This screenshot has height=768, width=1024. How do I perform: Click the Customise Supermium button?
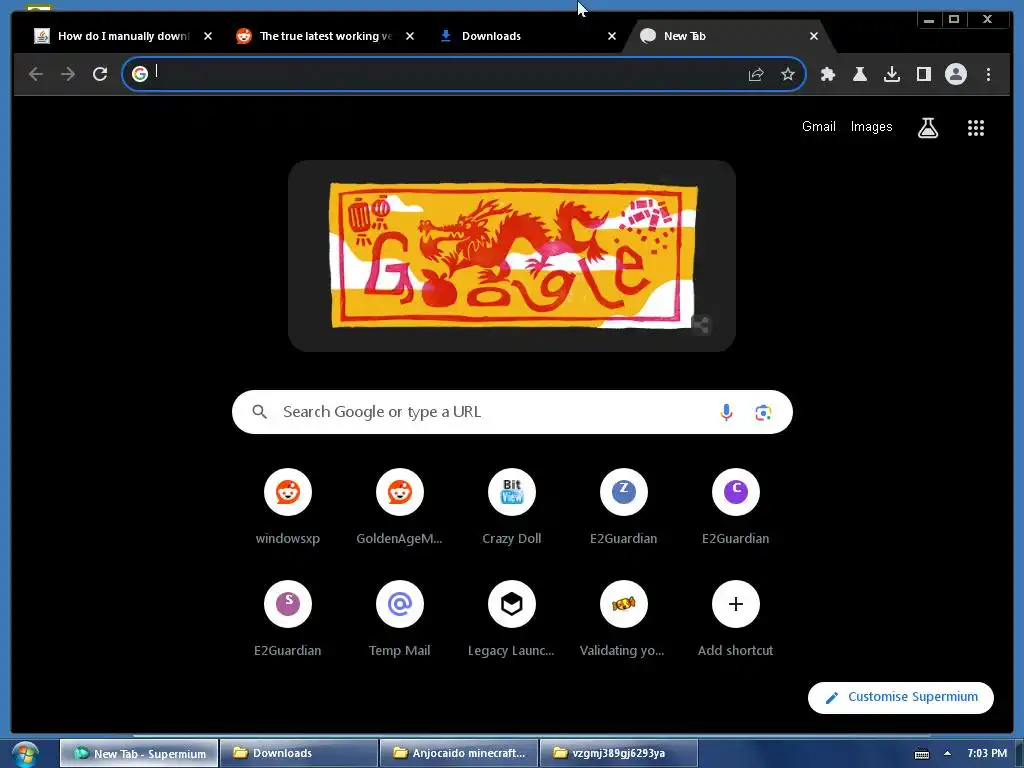point(901,697)
